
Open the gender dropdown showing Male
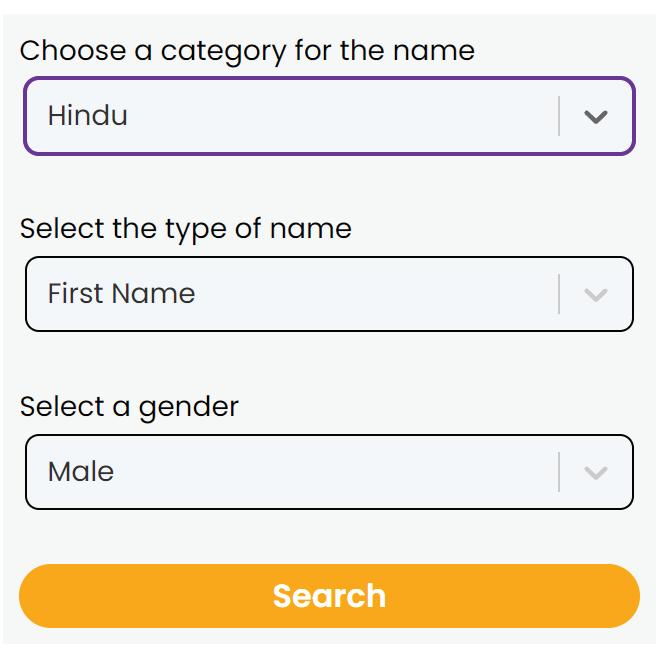click(300, 472)
